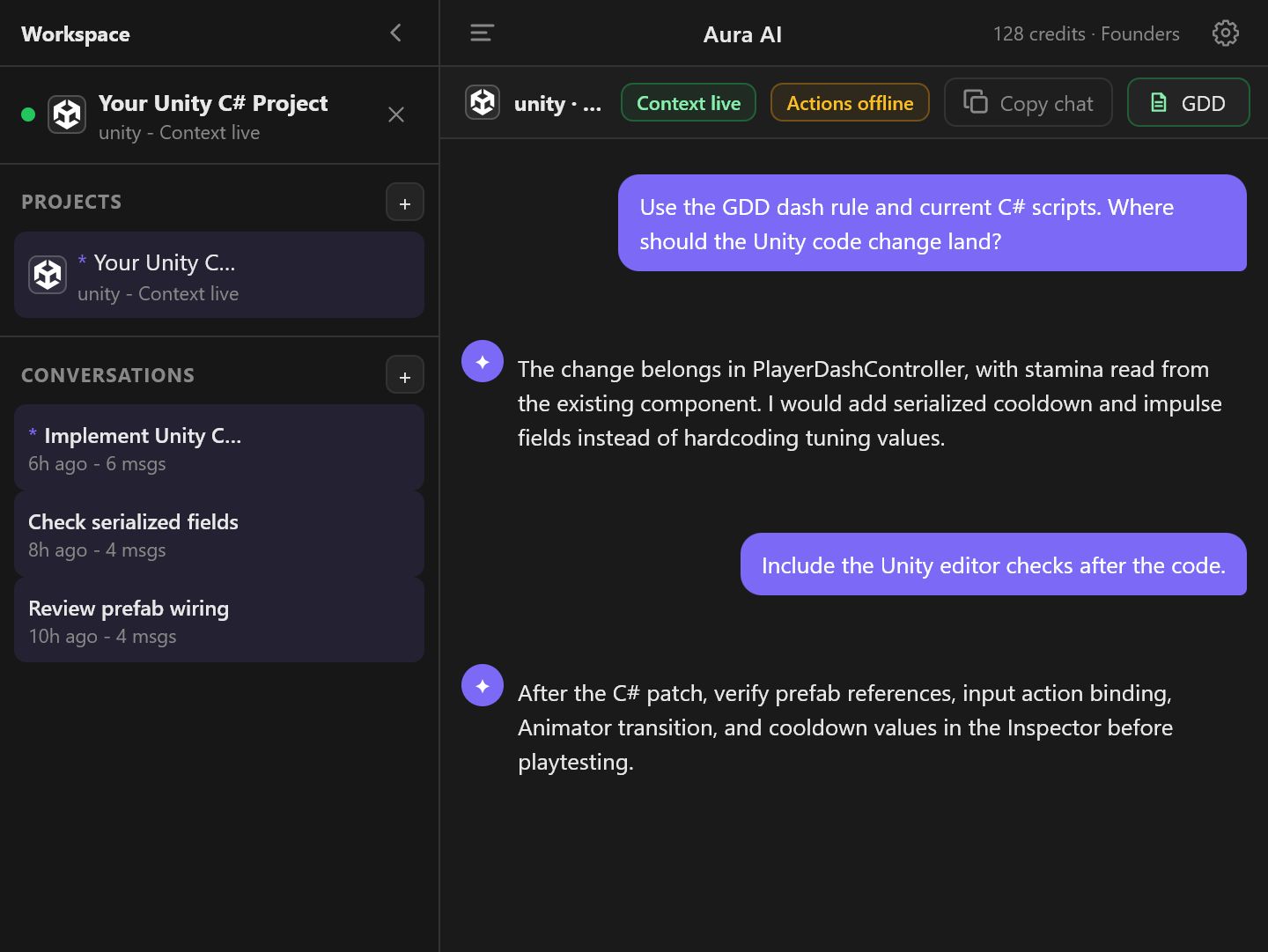Click the CONVERSATIONS section label
Image resolution: width=1268 pixels, height=952 pixels.
107,375
